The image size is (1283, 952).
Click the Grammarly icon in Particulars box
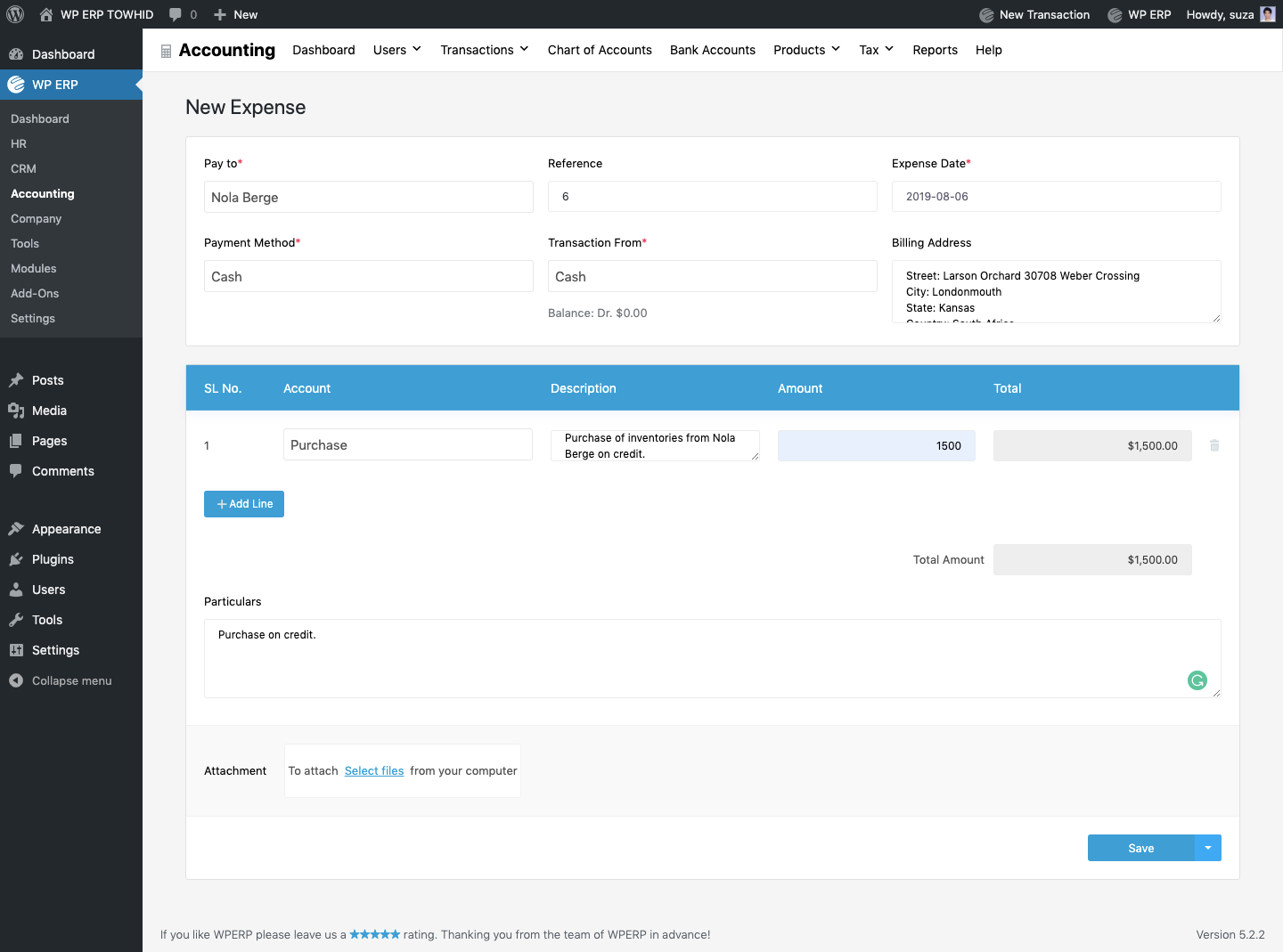point(1197,680)
